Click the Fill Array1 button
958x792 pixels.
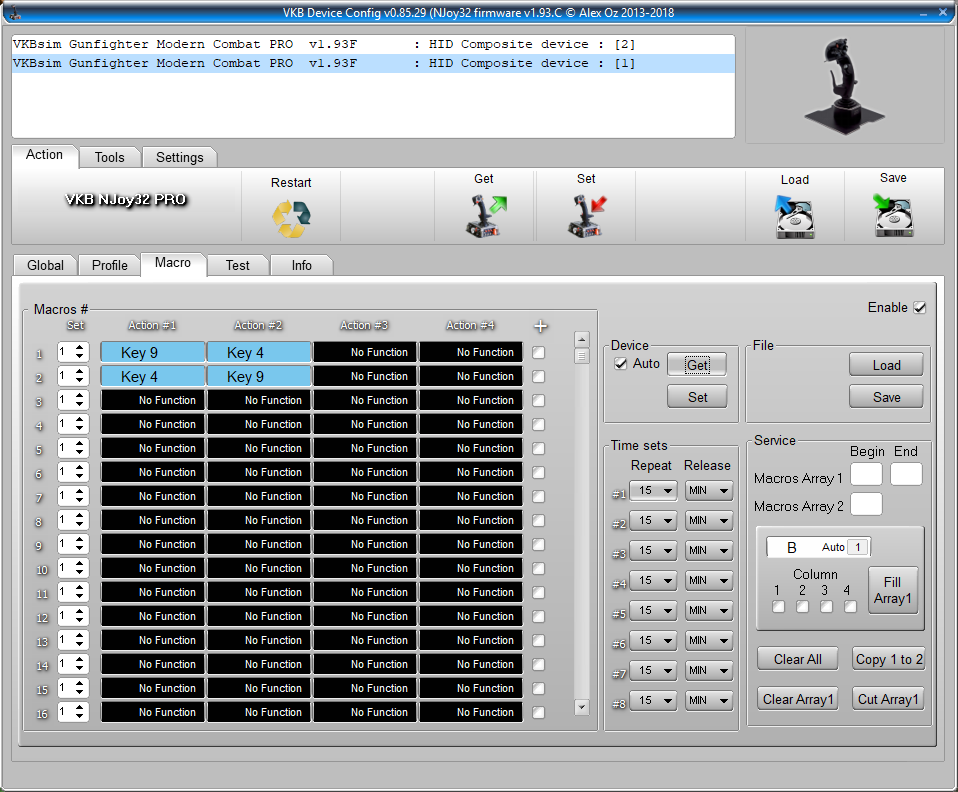tap(892, 590)
